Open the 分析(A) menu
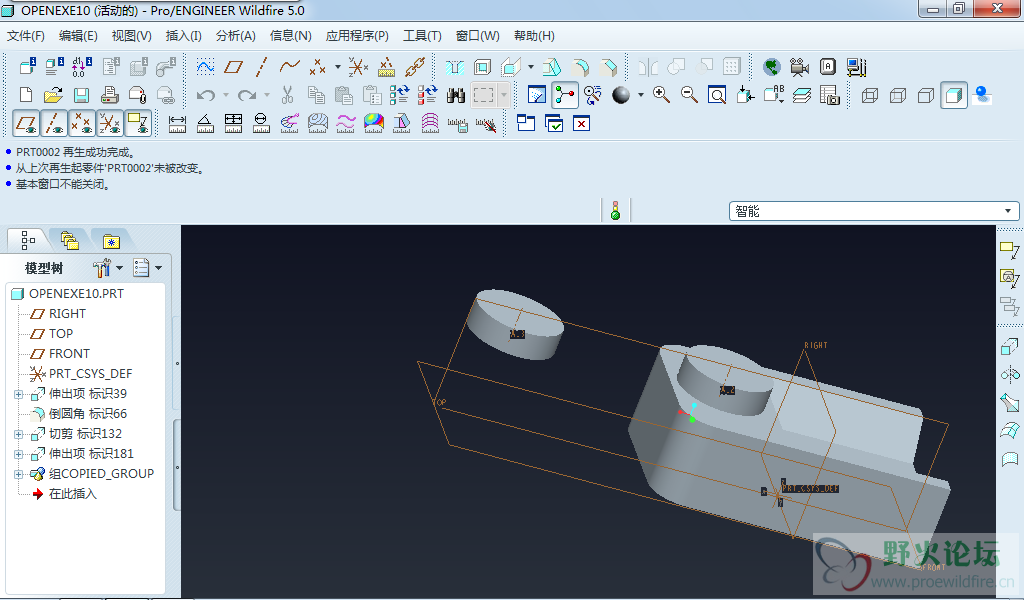The image size is (1024, 600). click(236, 36)
